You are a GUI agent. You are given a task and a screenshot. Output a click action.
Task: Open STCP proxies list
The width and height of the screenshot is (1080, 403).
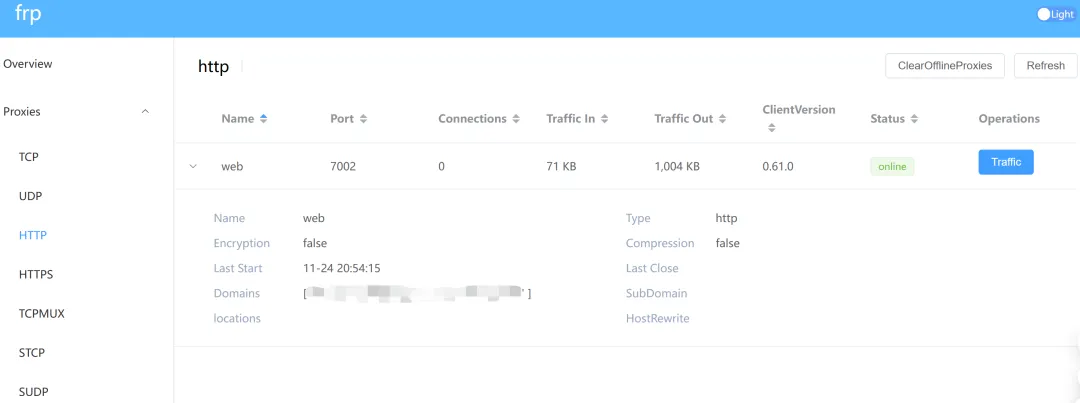tap(32, 353)
